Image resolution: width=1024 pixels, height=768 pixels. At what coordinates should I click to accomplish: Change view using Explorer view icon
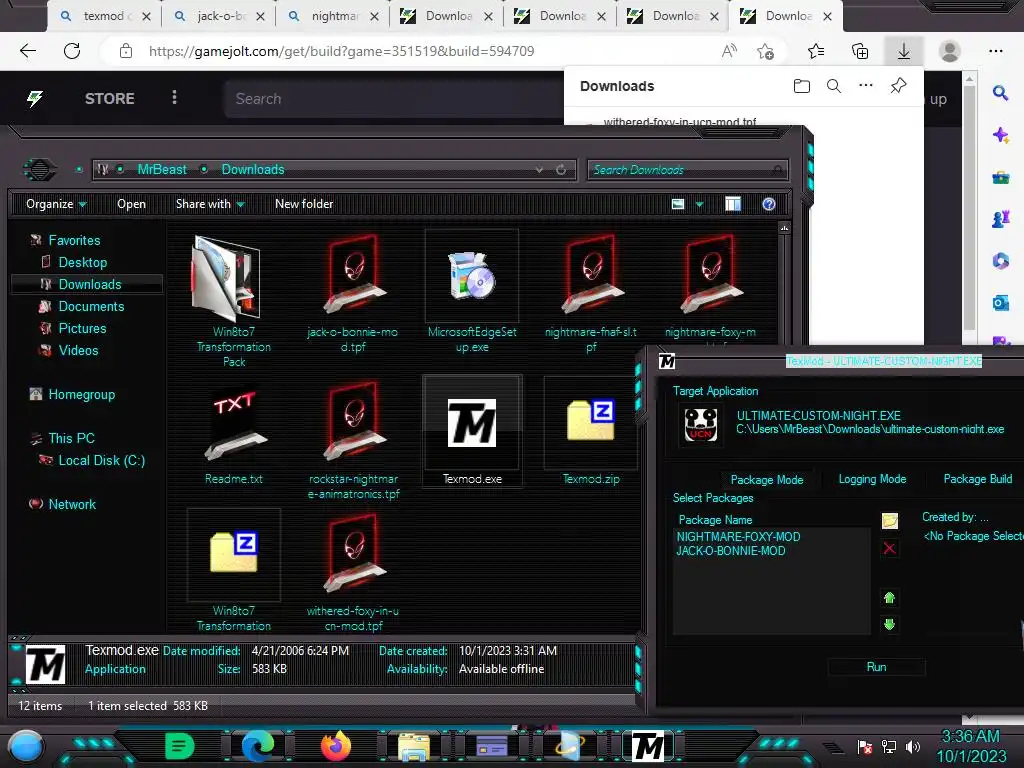click(x=678, y=204)
